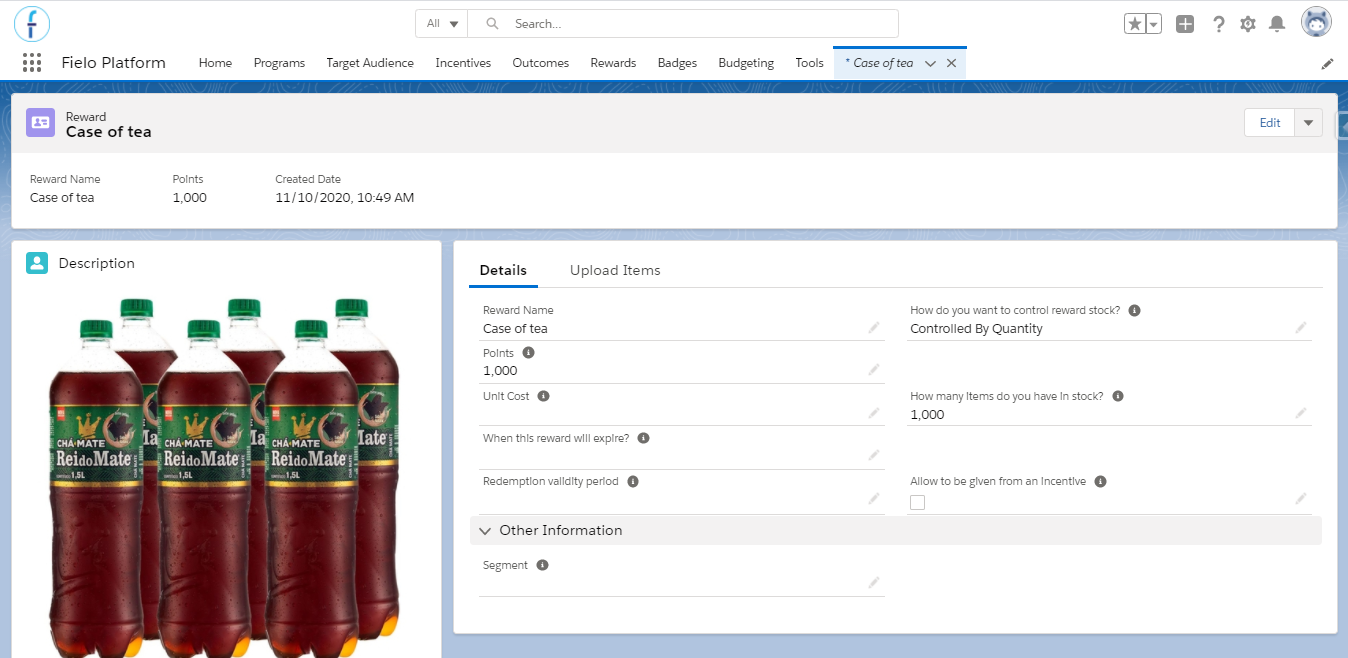Open the Tools nav tab
This screenshot has width=1348, height=658.
click(x=810, y=63)
